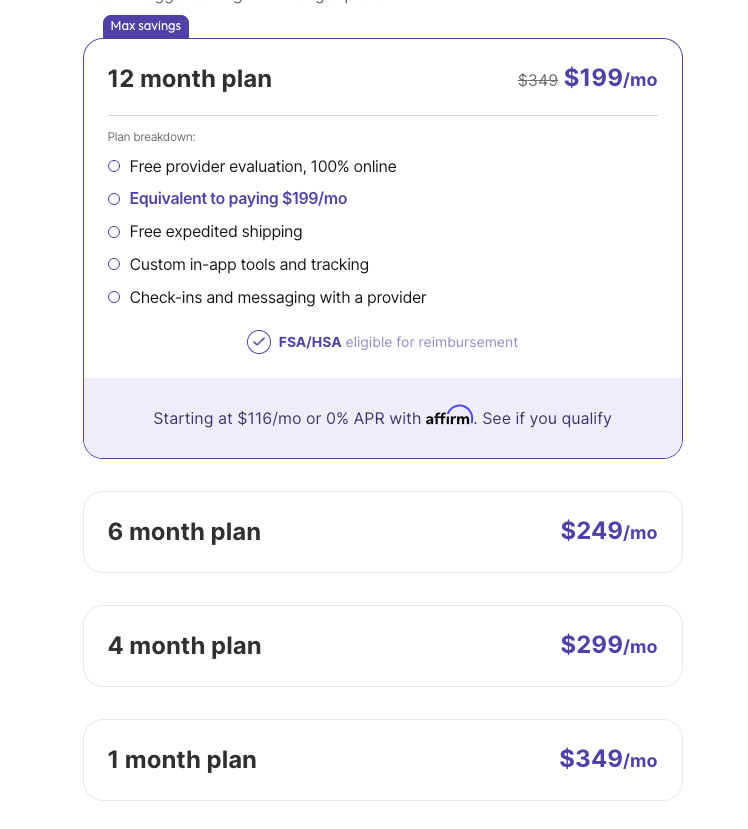Viewport: 748px width, 829px height.
Task: Select the 6 month plan option
Action: click(x=184, y=532)
